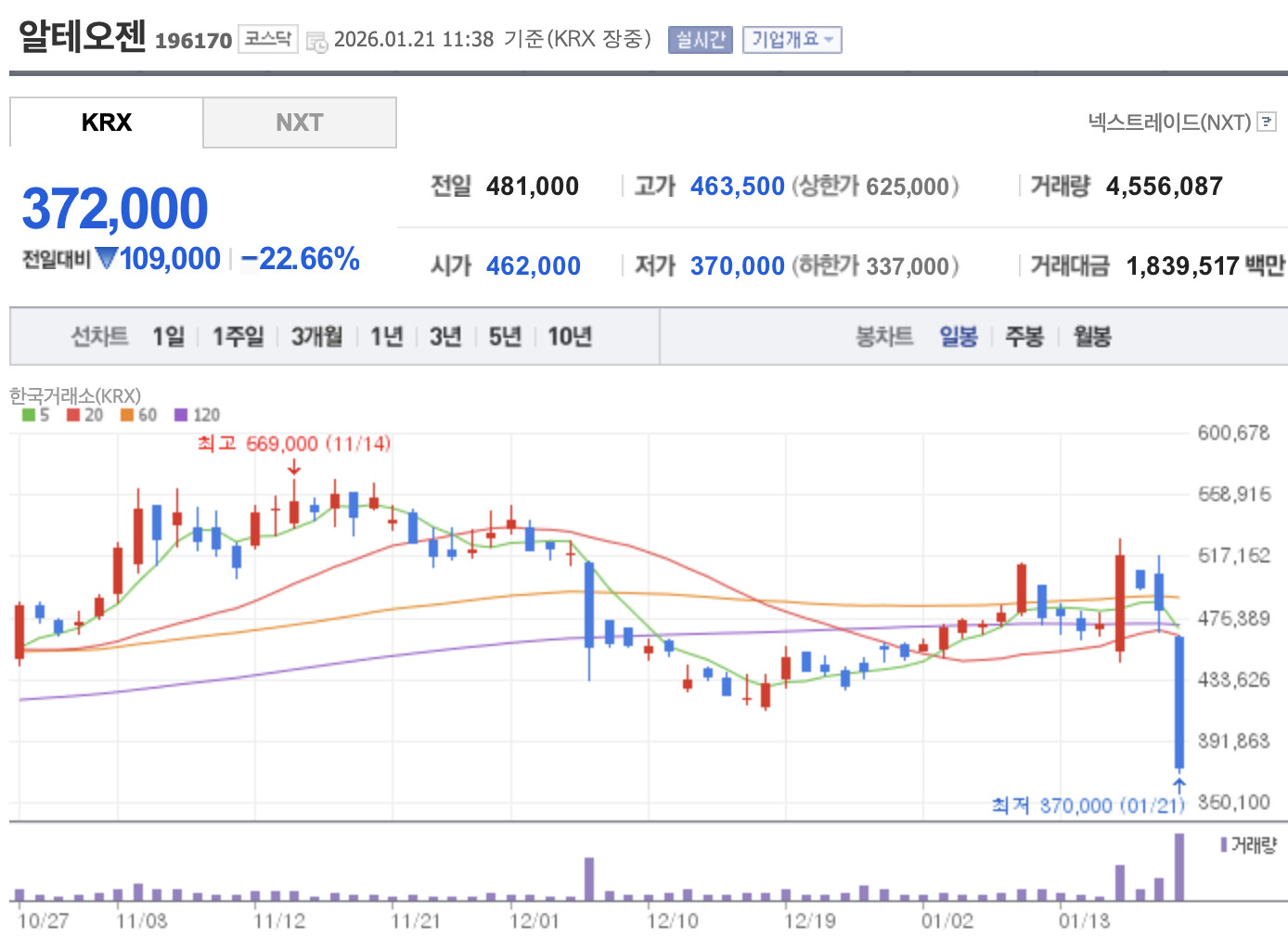
Task: Click the price change 109,000
Action: [171, 259]
